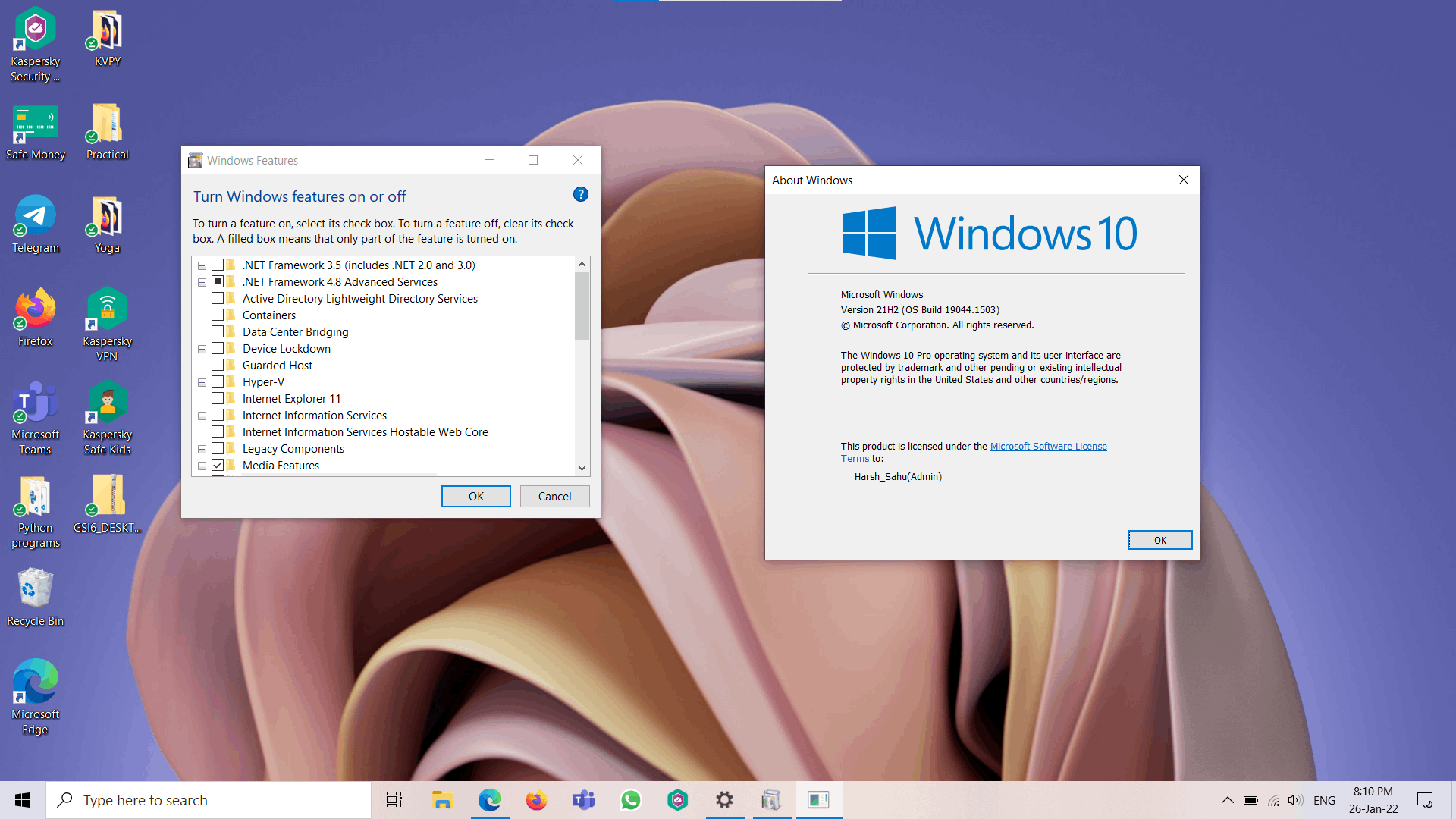This screenshot has height=819, width=1456.
Task: Switch to Windows Features taskbar button
Action: 772,800
